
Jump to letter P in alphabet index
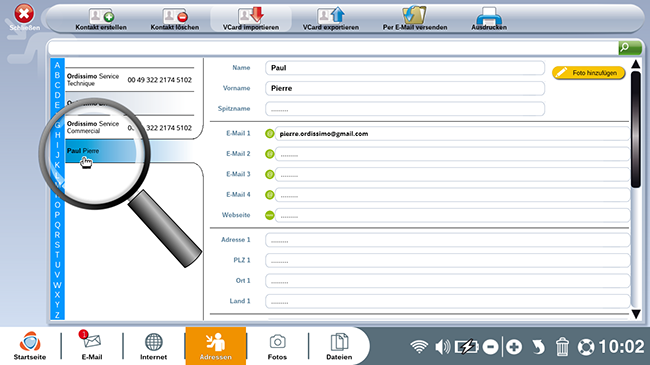click(x=57, y=215)
